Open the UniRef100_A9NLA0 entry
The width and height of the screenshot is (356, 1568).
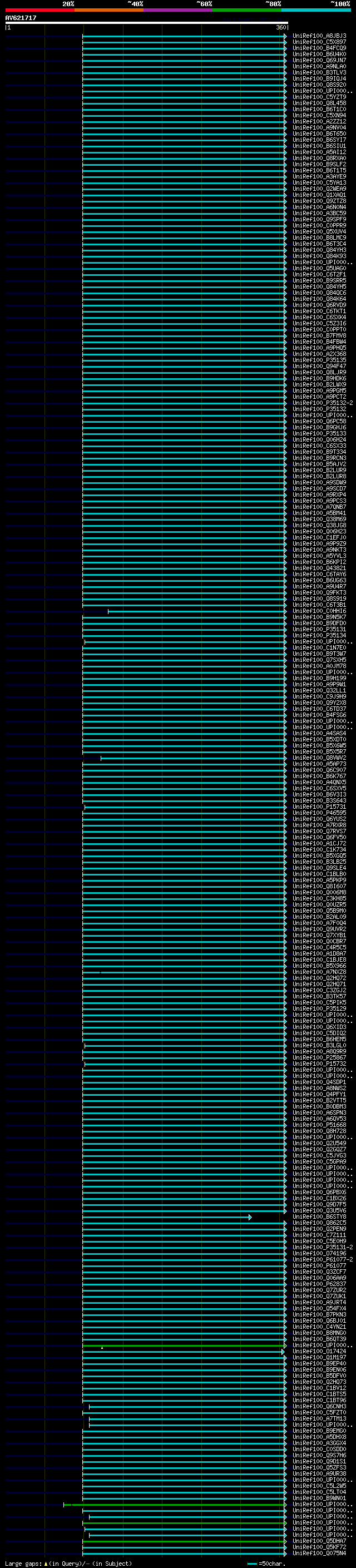[x=319, y=66]
